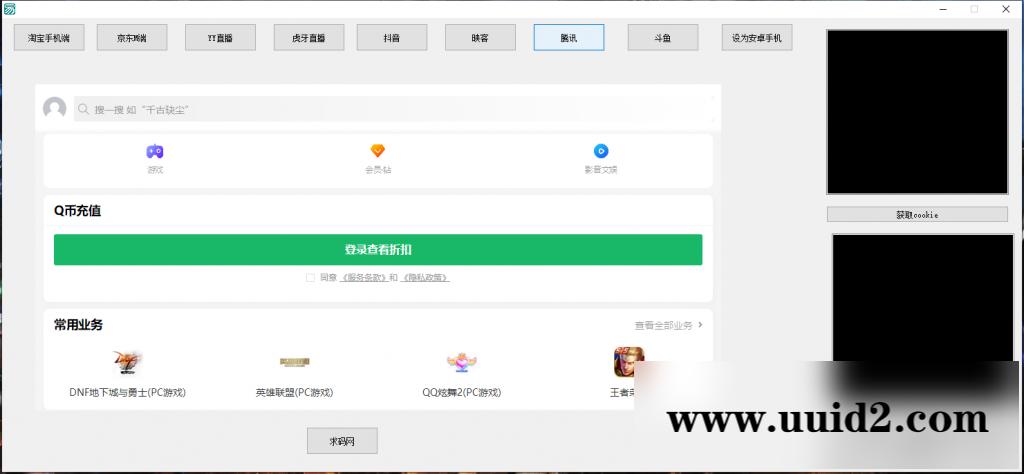The height and width of the screenshot is (474, 1024).
Task: Click the 常用业务 heading
Action: [x=78, y=324]
